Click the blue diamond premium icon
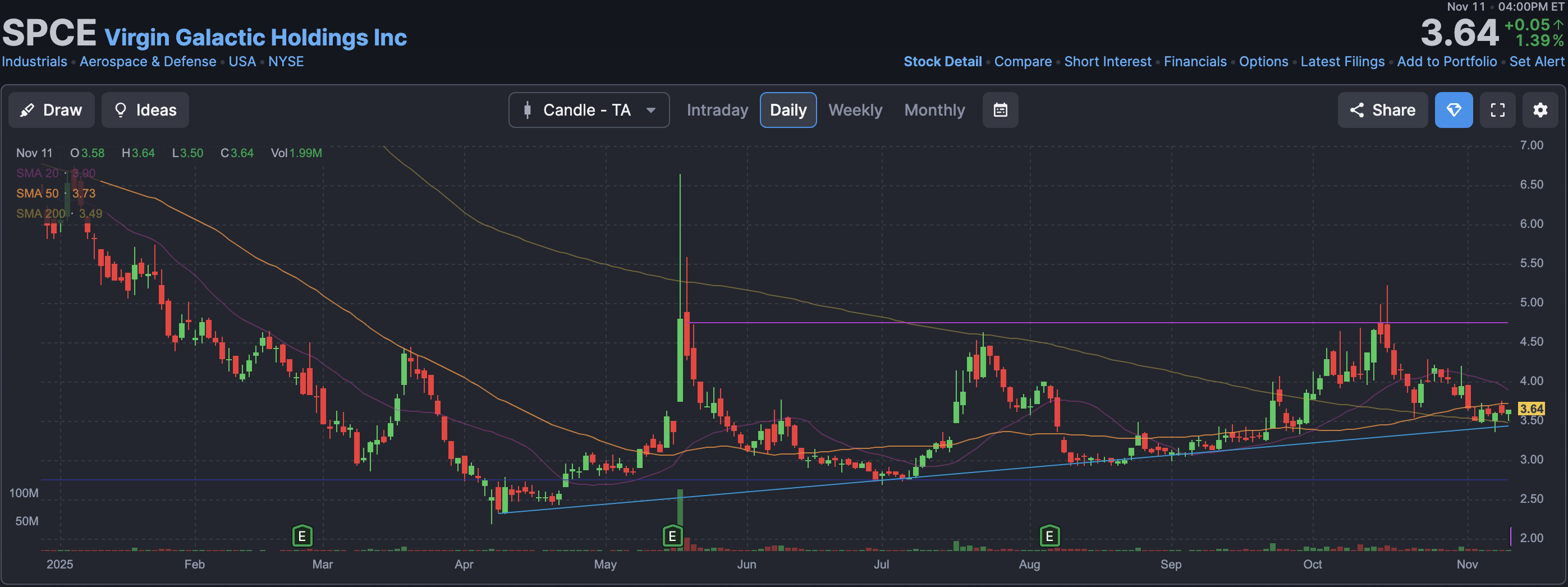Image resolution: width=1568 pixels, height=587 pixels. tap(1454, 110)
